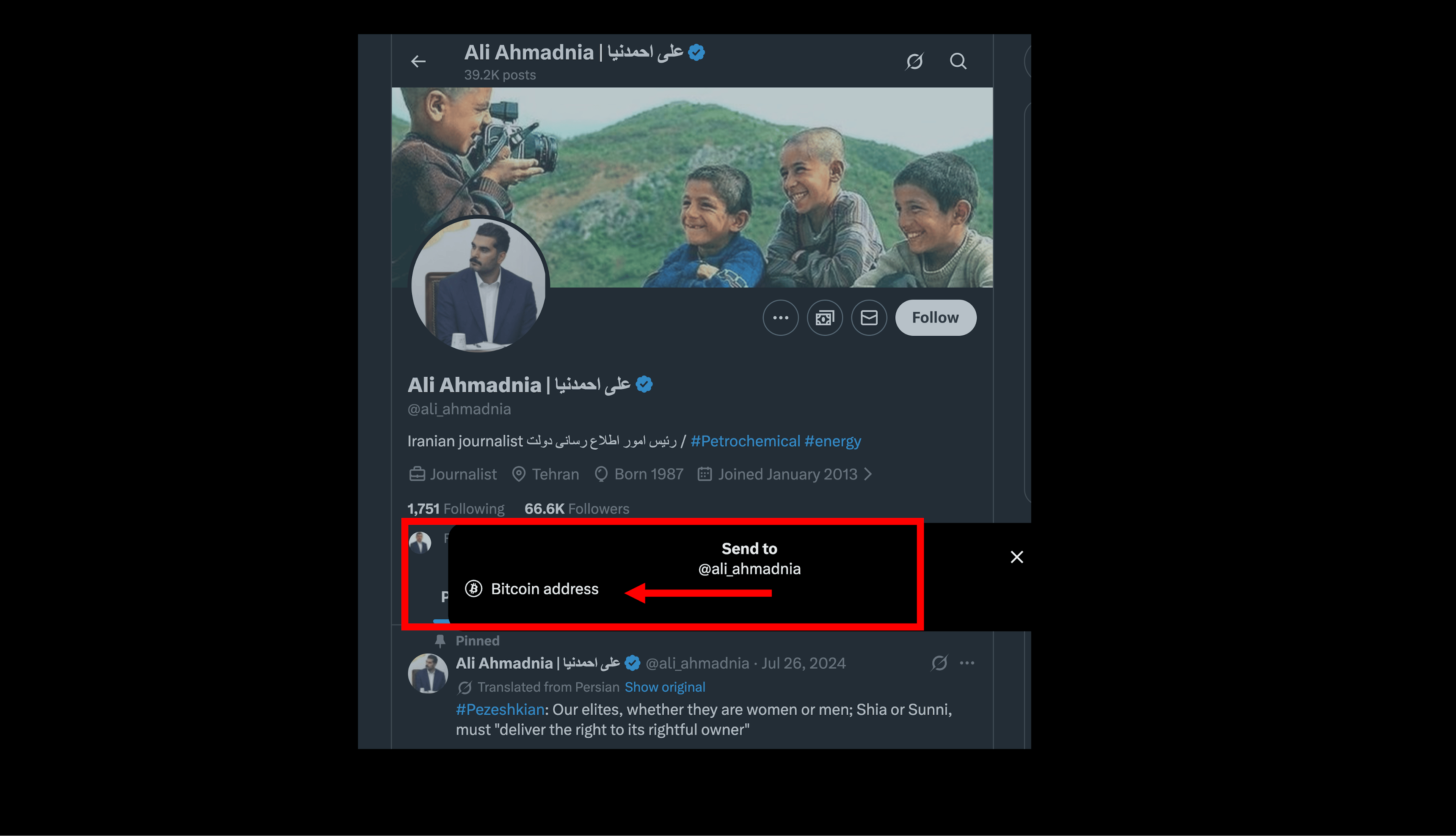Viewport: 1456px width, 836px height.
Task: Follow Ali Ahmadnia
Action: coord(935,317)
